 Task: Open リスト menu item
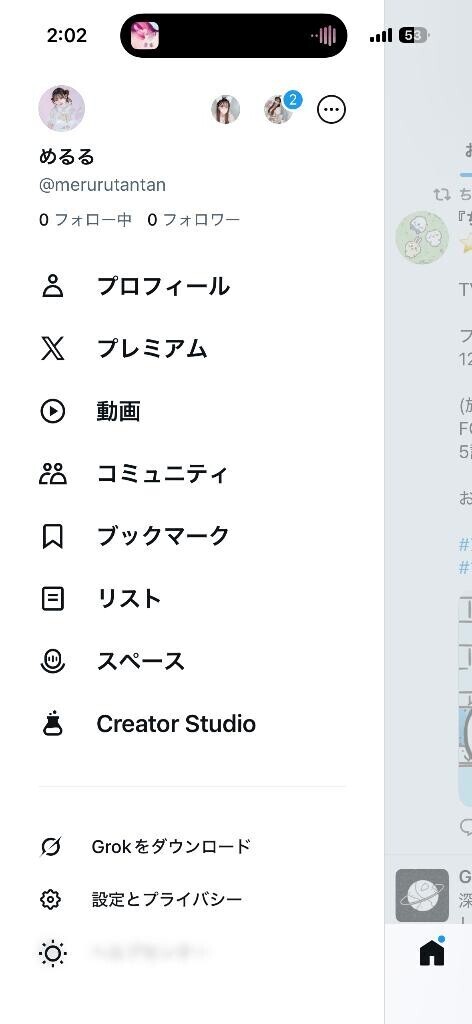(x=129, y=598)
